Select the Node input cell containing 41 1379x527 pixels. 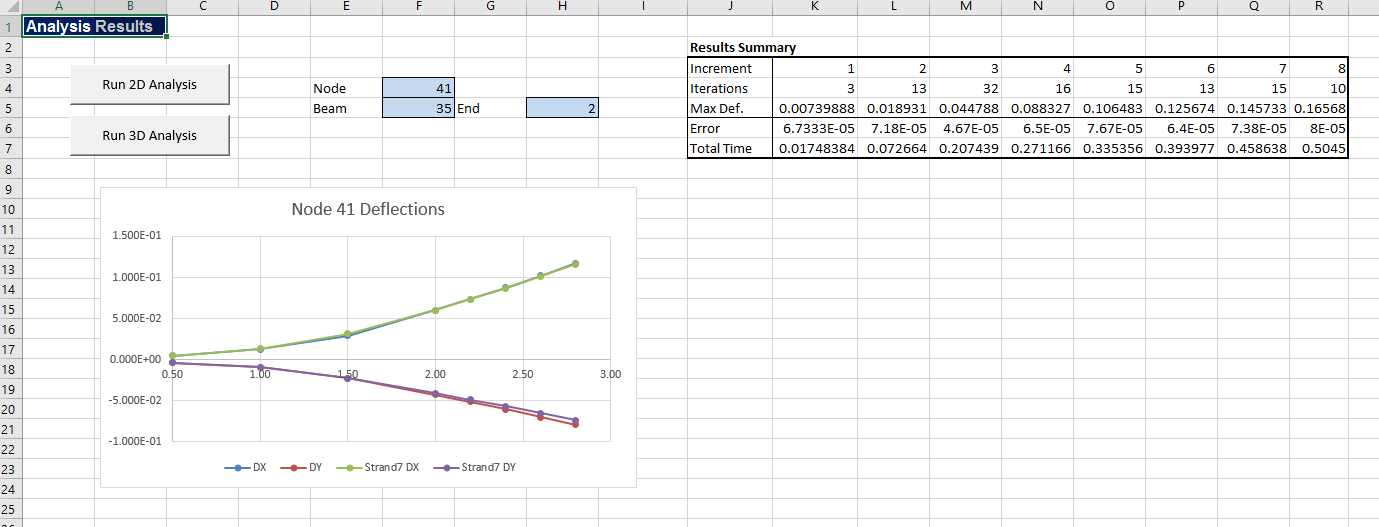tap(418, 88)
